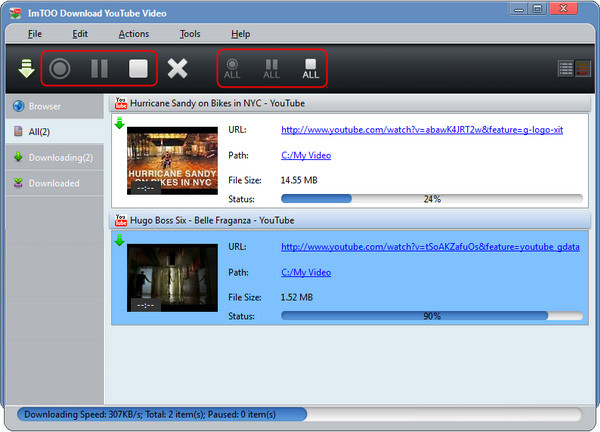Viewport: 600px width, 432px height.
Task: Open the Hurricane Sandy YouTube URL link
Action: 422,130
